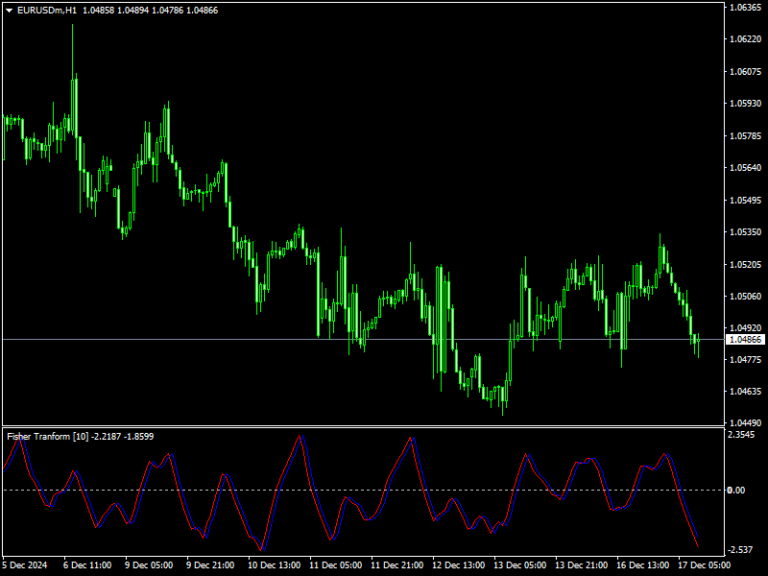Click the 11 Dec 21:00 time label

[397, 565]
